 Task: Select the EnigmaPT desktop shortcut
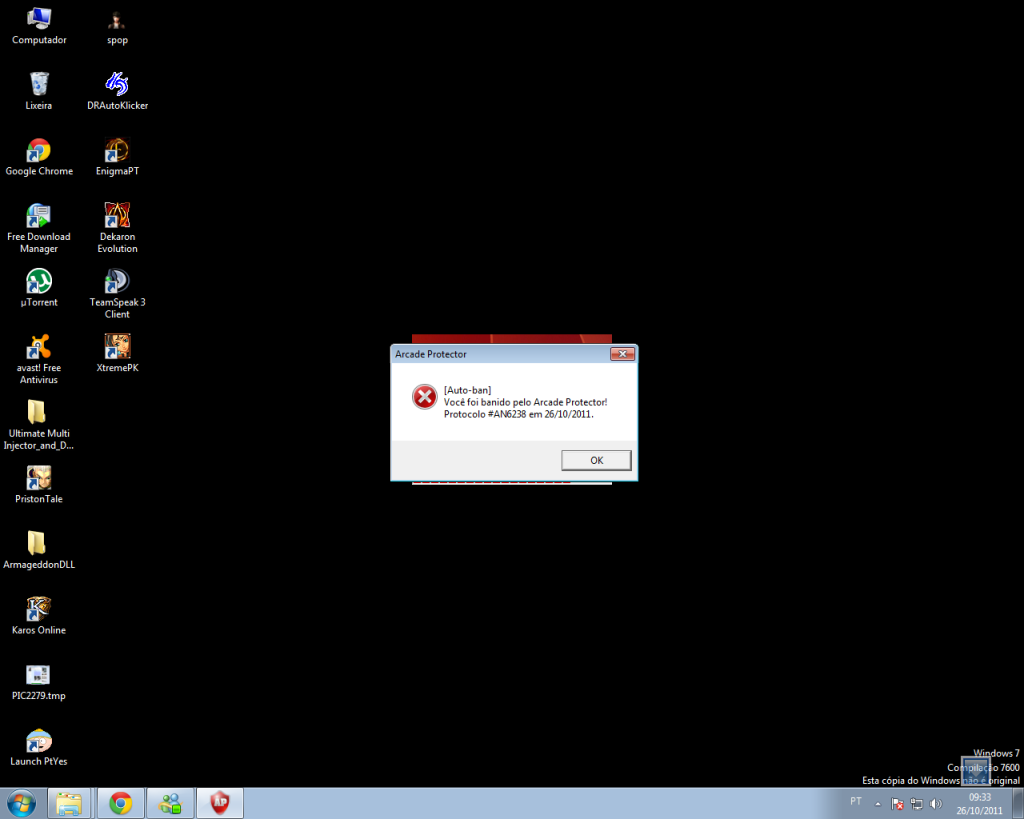(117, 151)
